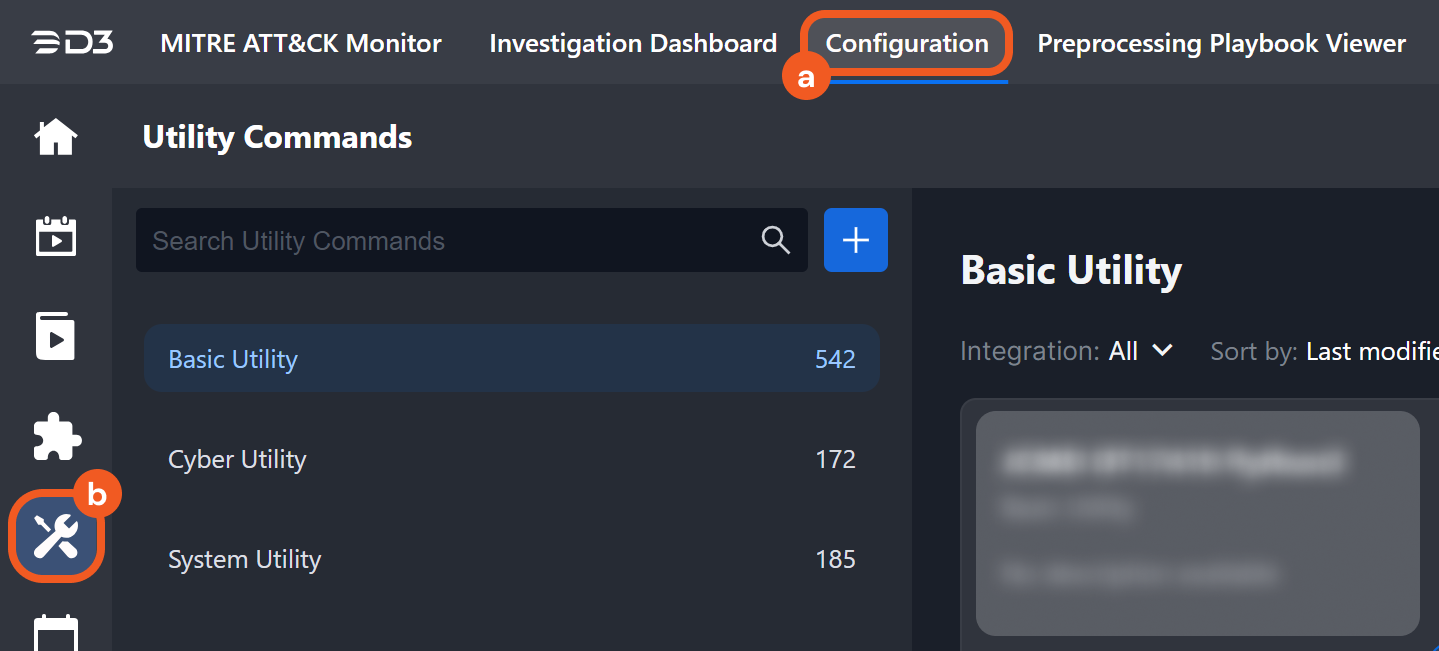Image resolution: width=1439 pixels, height=651 pixels.
Task: Open the puzzle piece integrations icon
Action: (56, 437)
